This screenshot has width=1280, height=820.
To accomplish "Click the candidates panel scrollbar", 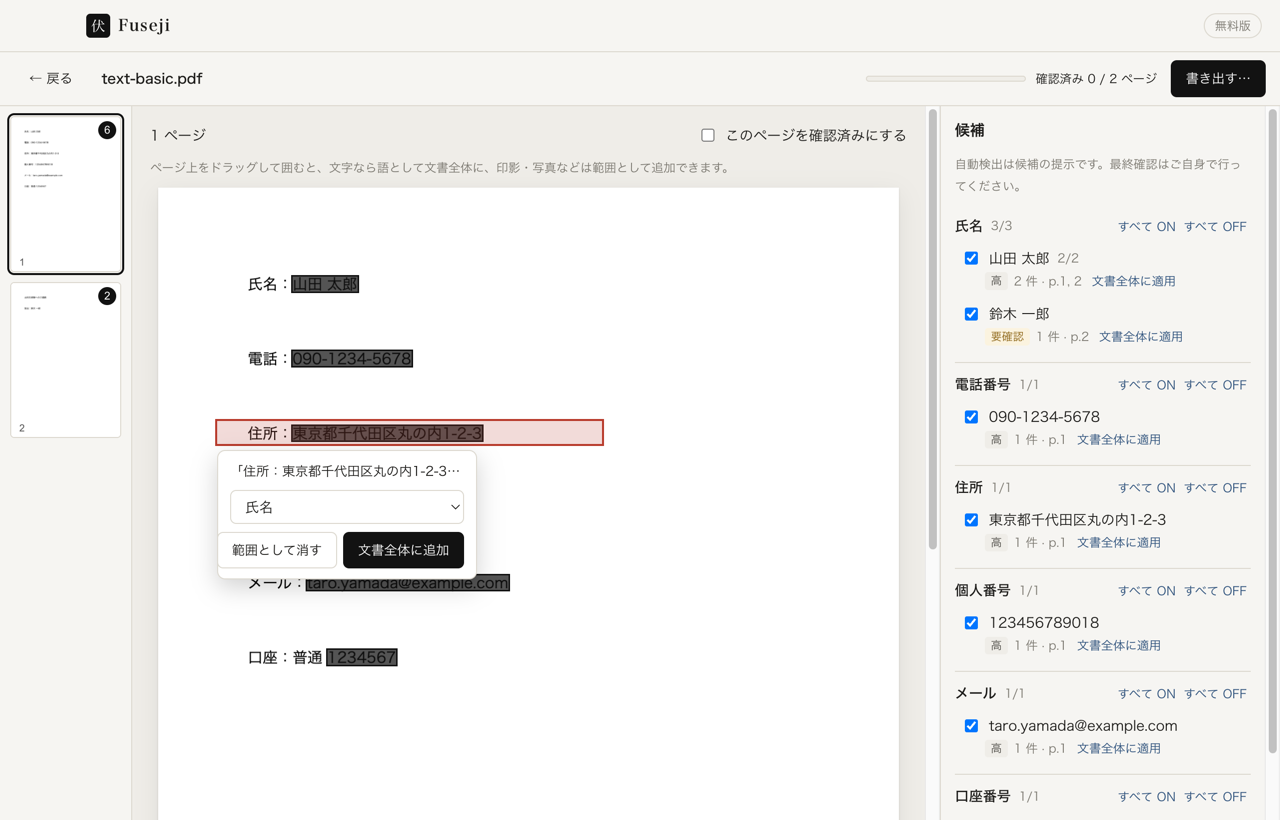I will click(x=1272, y=430).
